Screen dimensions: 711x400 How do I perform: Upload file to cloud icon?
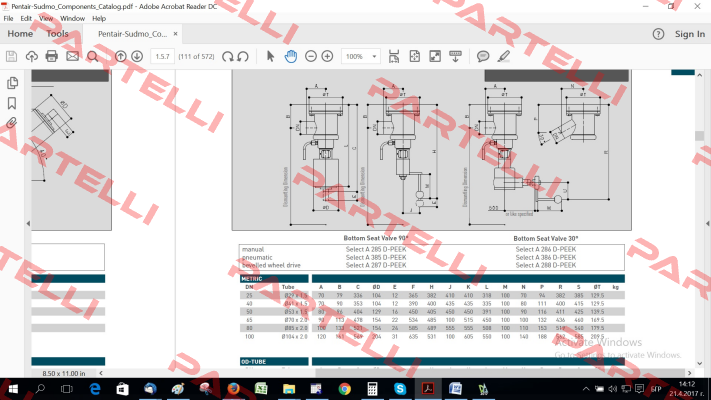31,56
